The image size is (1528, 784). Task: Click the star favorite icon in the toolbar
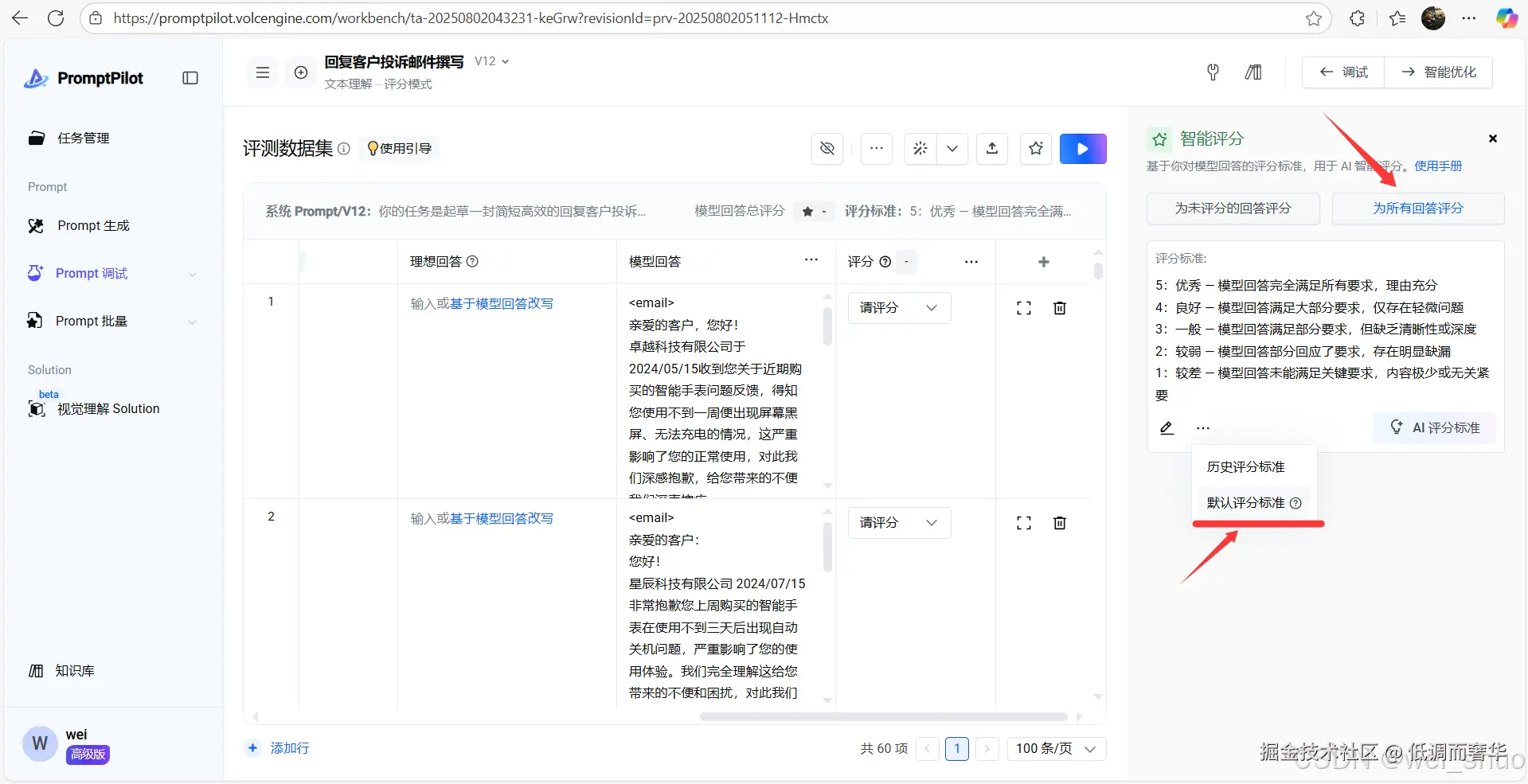click(x=1035, y=148)
